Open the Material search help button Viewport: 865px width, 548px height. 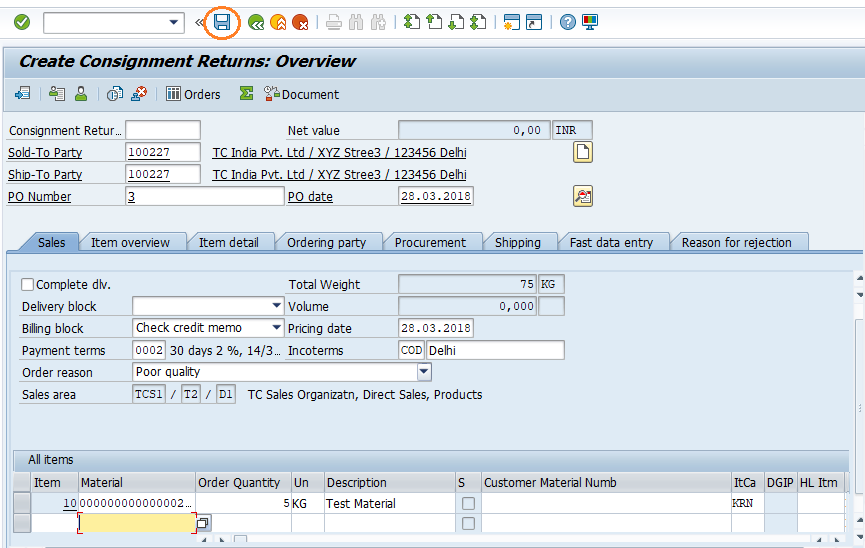pos(203,523)
